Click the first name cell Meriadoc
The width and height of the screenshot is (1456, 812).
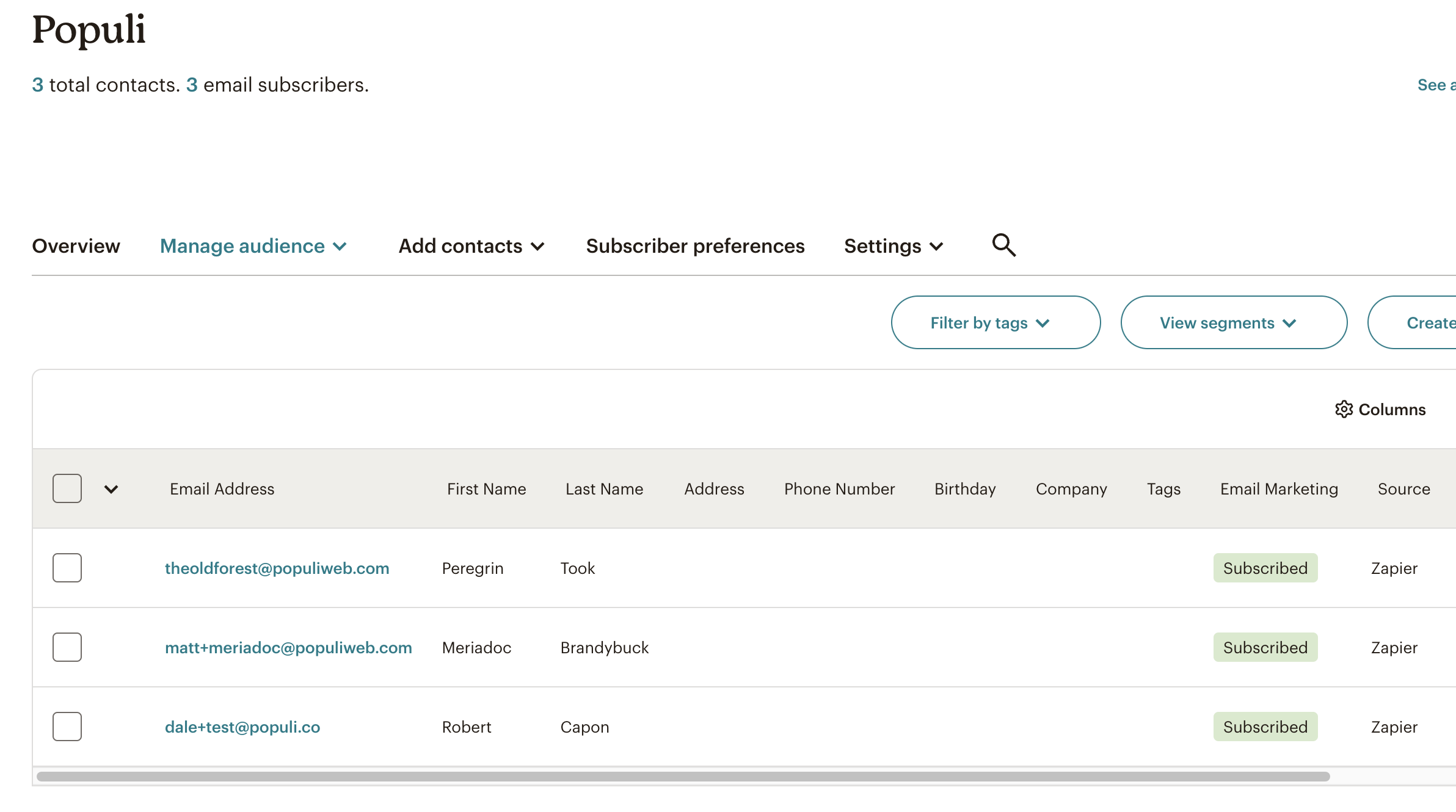click(476, 648)
